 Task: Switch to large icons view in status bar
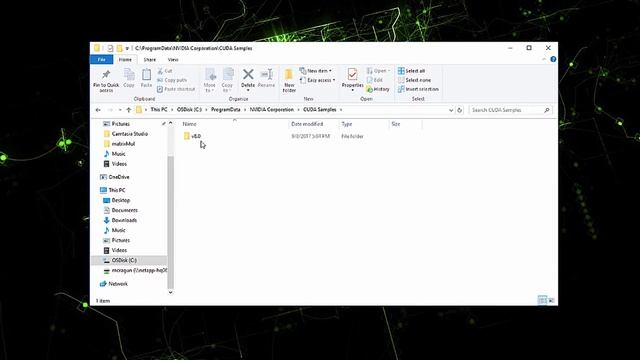tap(551, 300)
